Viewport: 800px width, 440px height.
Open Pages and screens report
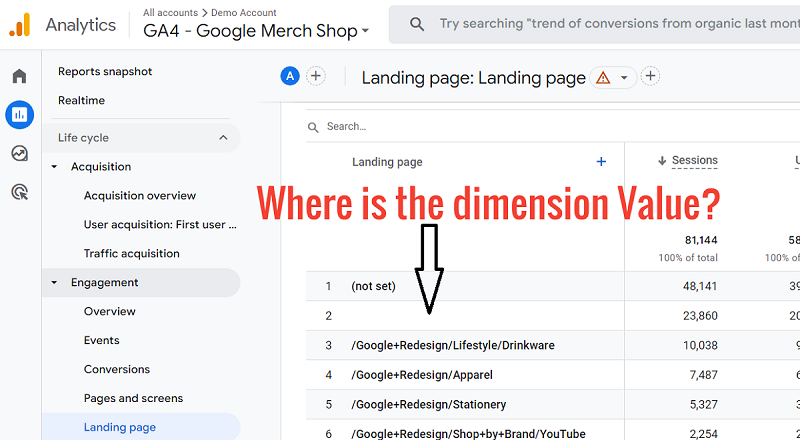(x=133, y=398)
